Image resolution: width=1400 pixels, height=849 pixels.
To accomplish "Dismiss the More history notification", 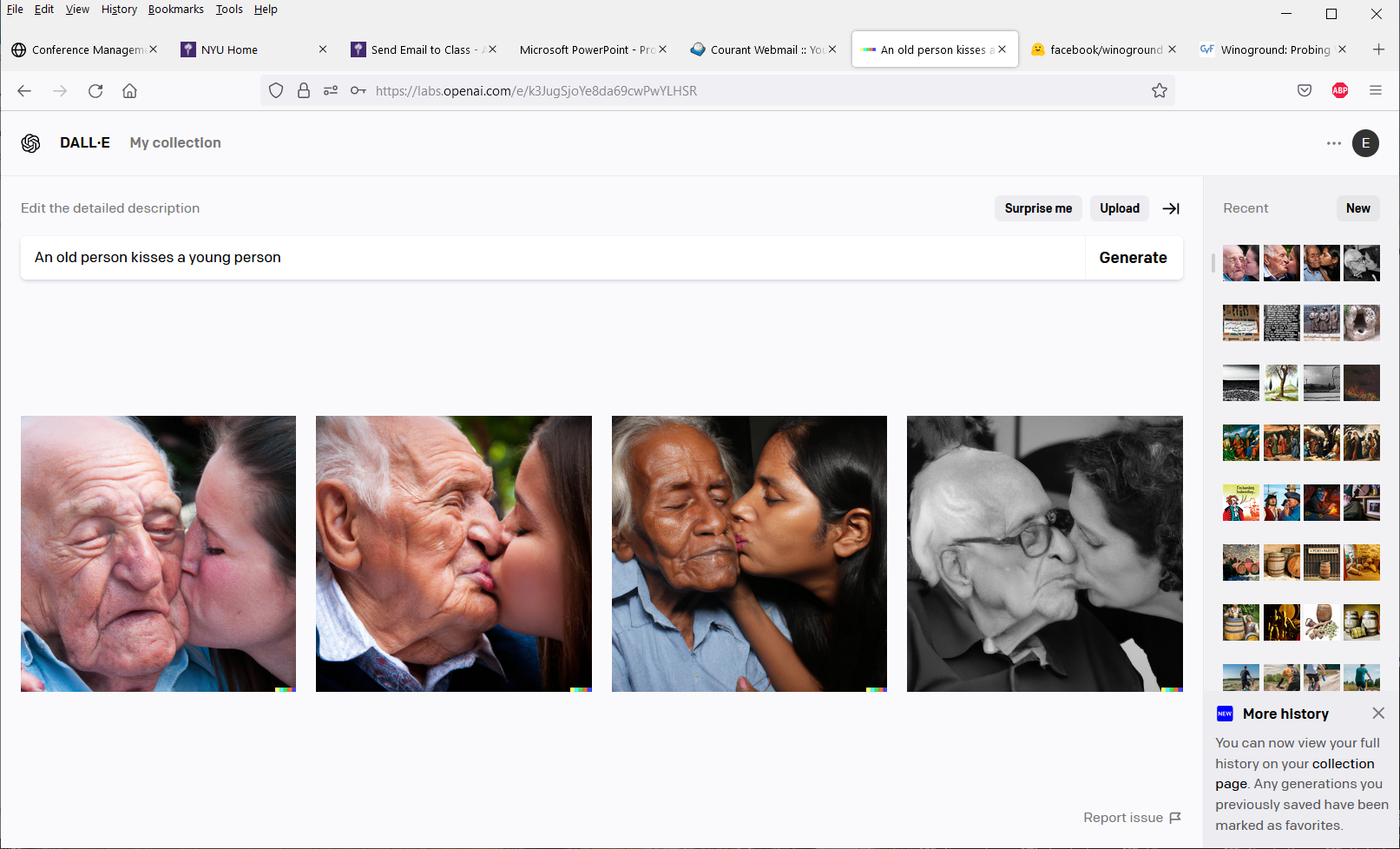I will pos(1378,714).
